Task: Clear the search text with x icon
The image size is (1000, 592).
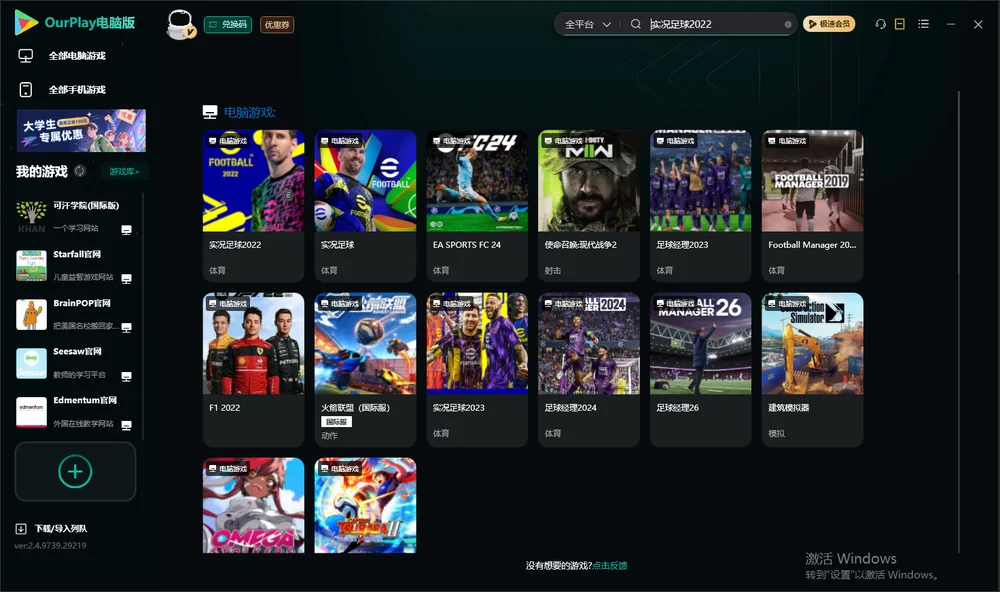Action: coord(788,24)
